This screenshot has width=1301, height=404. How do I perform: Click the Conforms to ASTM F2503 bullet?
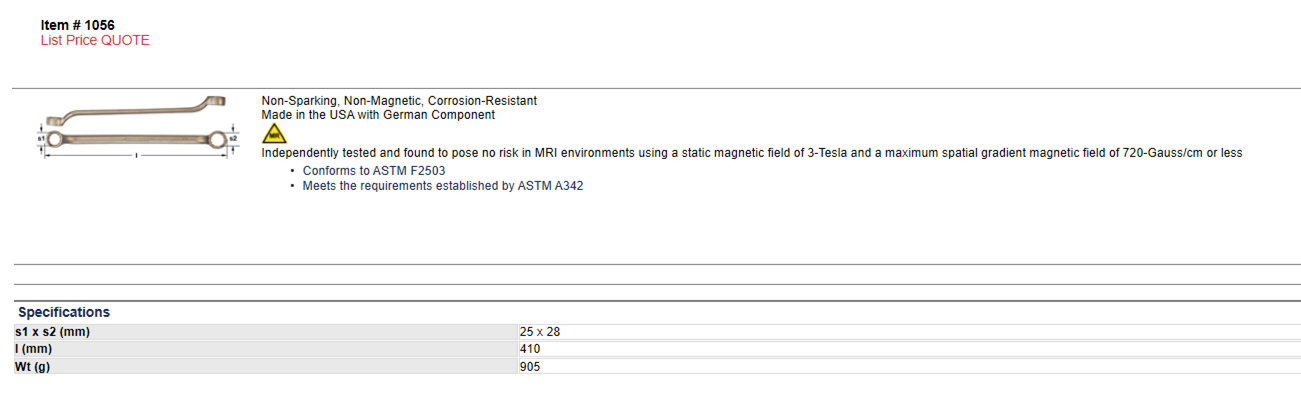(374, 171)
